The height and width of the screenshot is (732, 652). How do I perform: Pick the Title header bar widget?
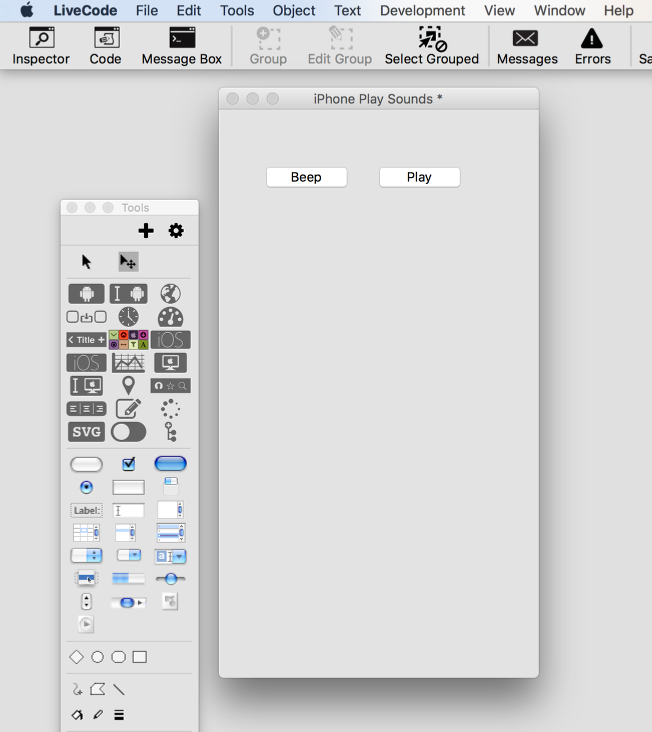[x=86, y=340]
